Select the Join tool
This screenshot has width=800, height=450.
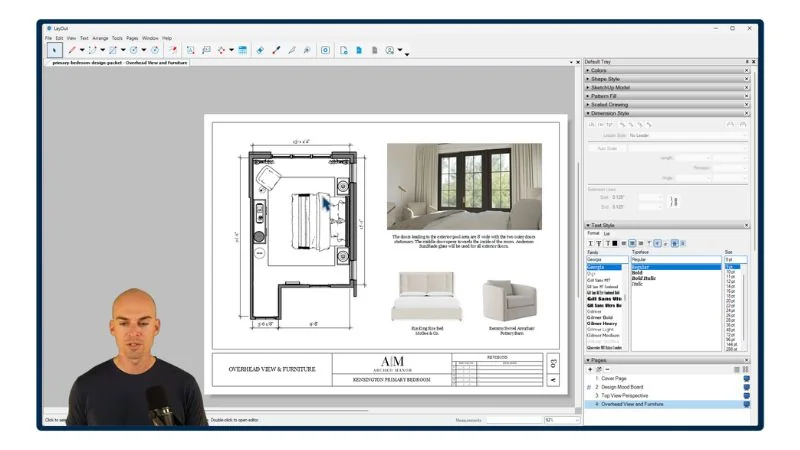[x=307, y=50]
